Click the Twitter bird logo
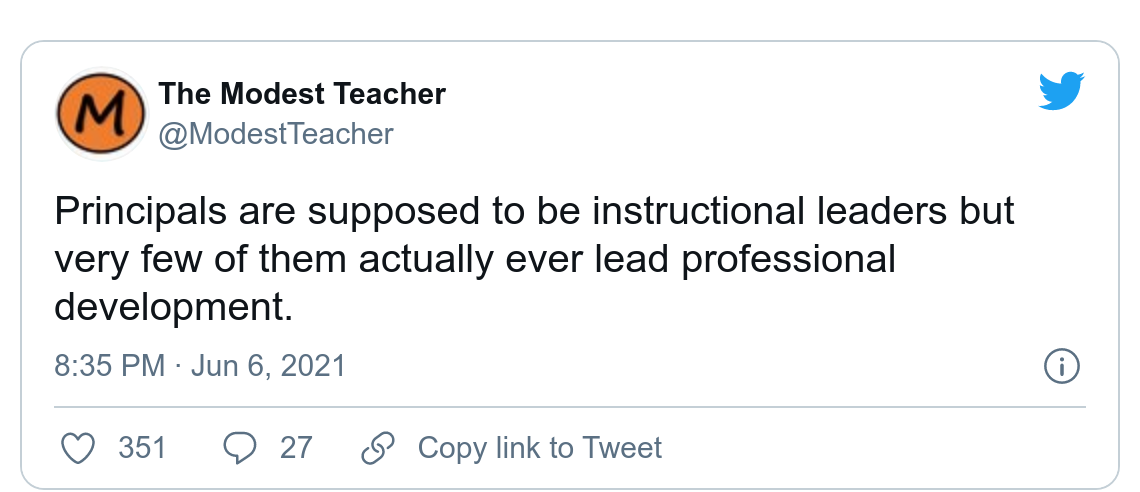Image resolution: width=1140 pixels, height=492 pixels. tap(1062, 91)
